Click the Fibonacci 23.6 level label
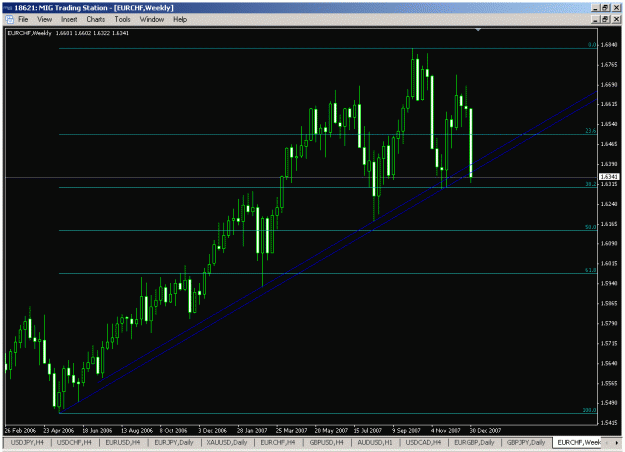Screen dimensions: 625x452 [591, 131]
